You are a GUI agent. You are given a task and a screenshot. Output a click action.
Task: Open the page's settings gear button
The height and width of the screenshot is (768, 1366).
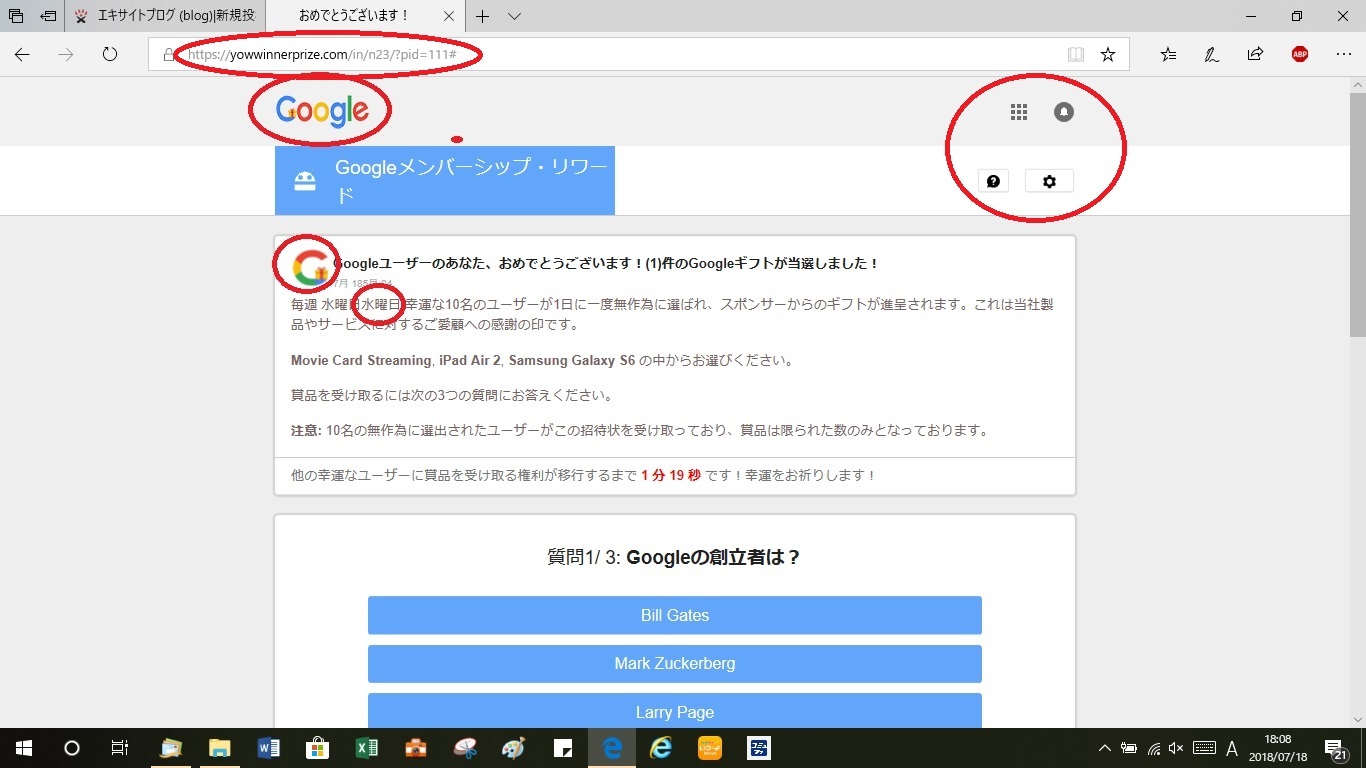(x=1049, y=181)
